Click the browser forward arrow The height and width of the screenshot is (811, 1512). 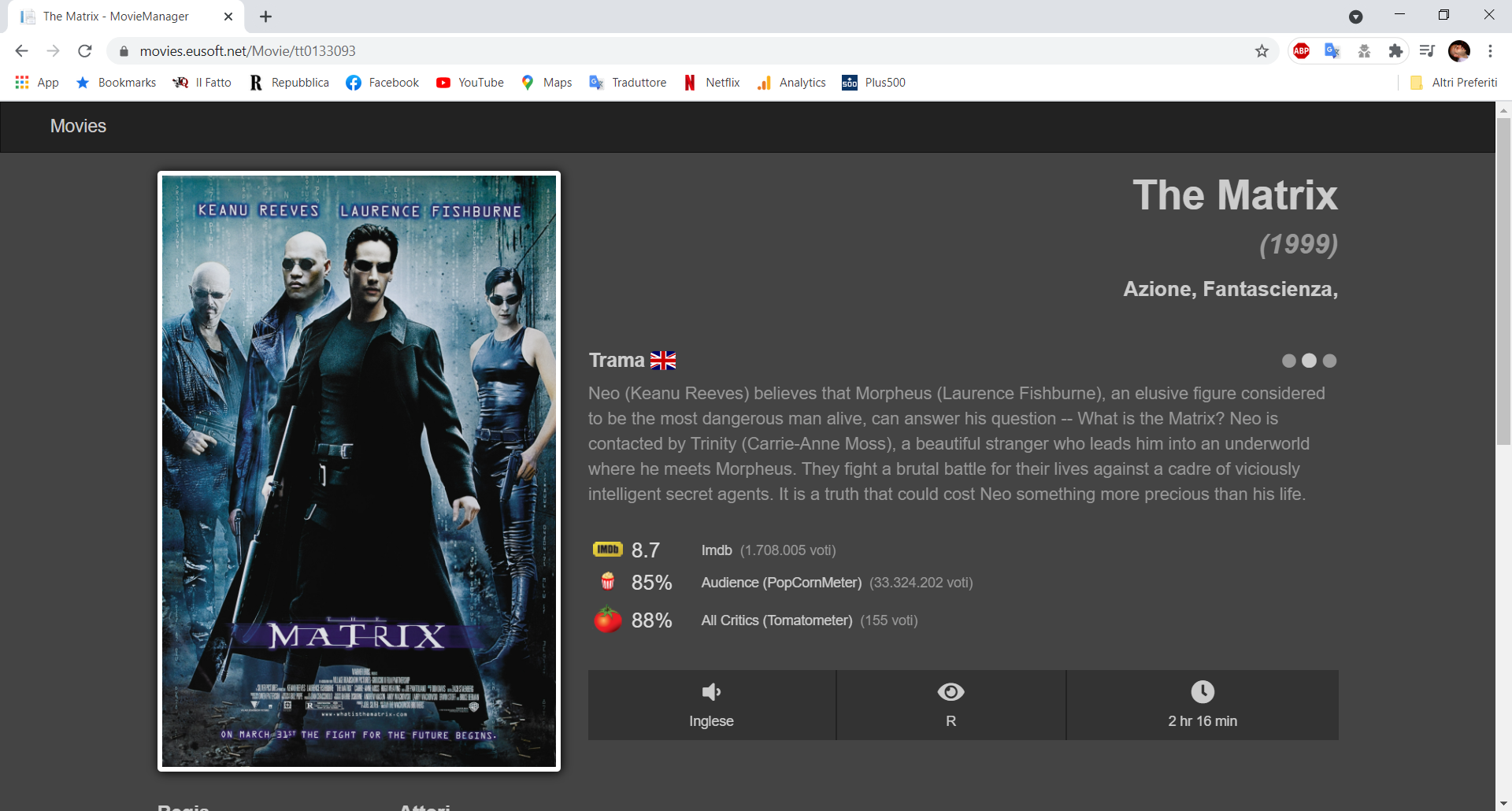tap(53, 51)
